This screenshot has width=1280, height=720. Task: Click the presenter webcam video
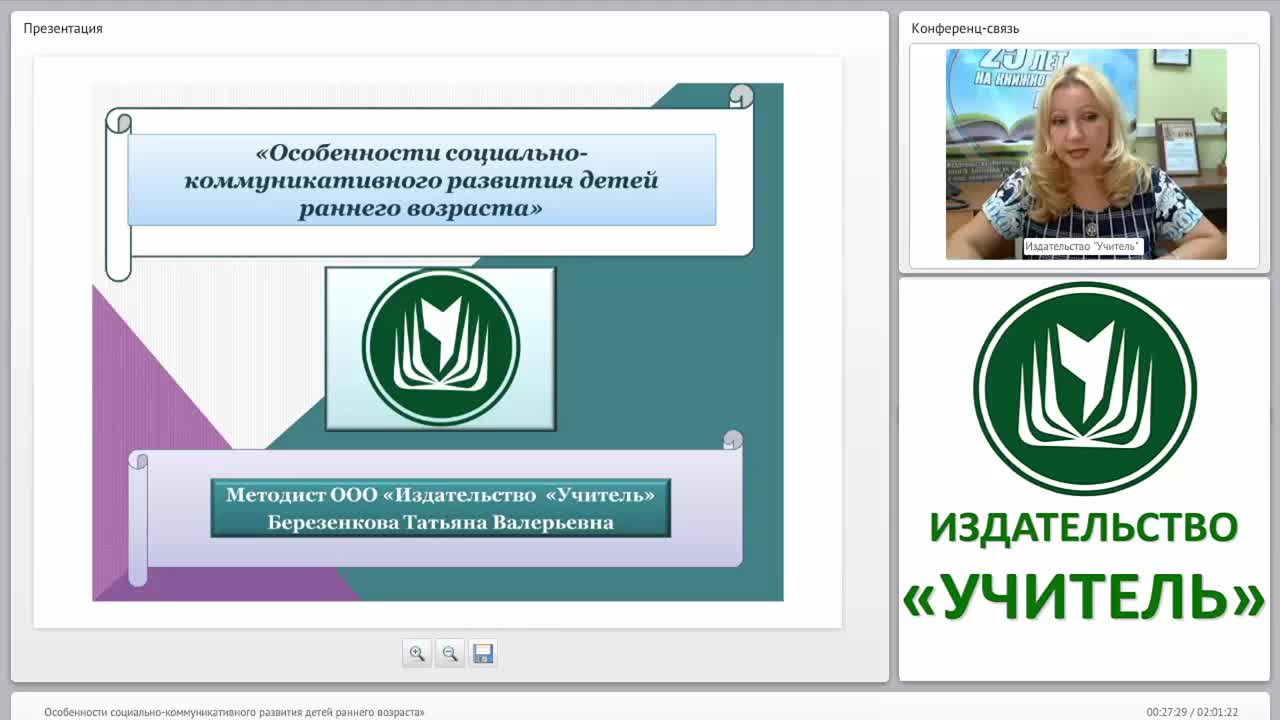pyautogui.click(x=1086, y=154)
